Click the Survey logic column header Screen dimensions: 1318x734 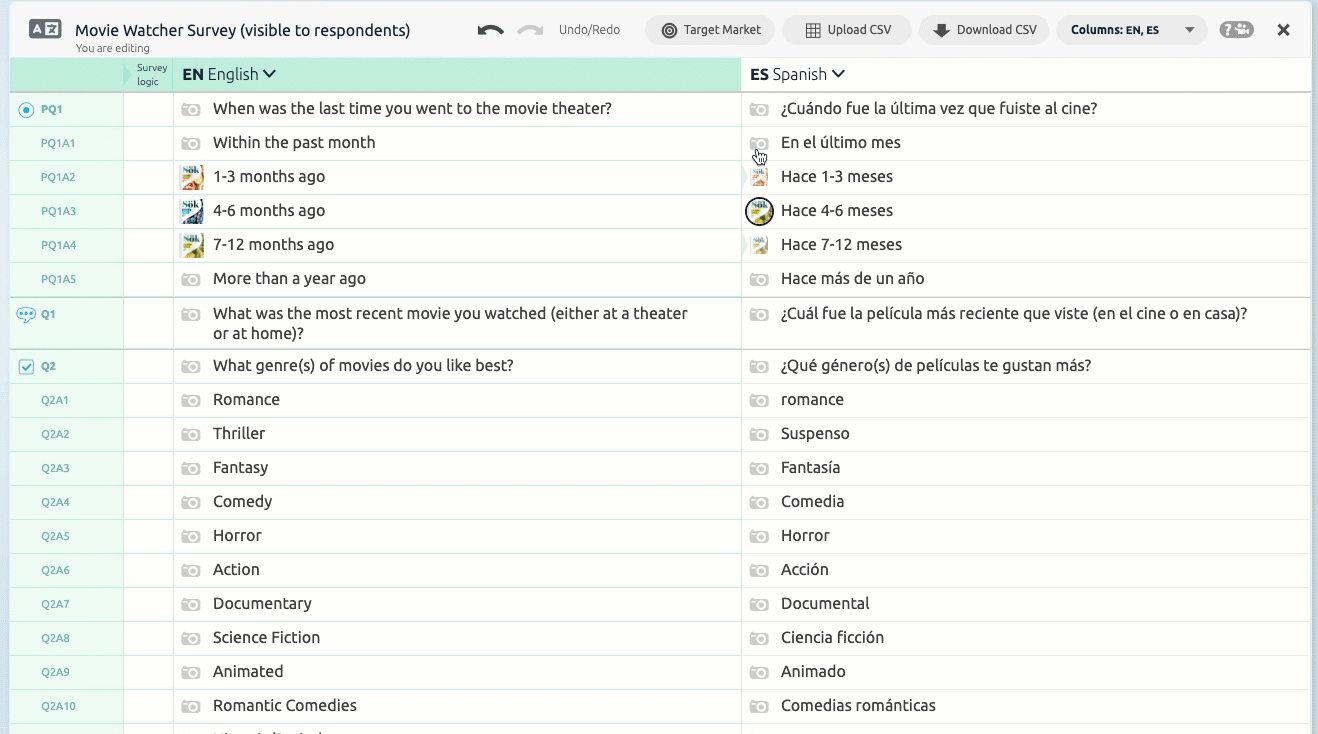[150, 74]
